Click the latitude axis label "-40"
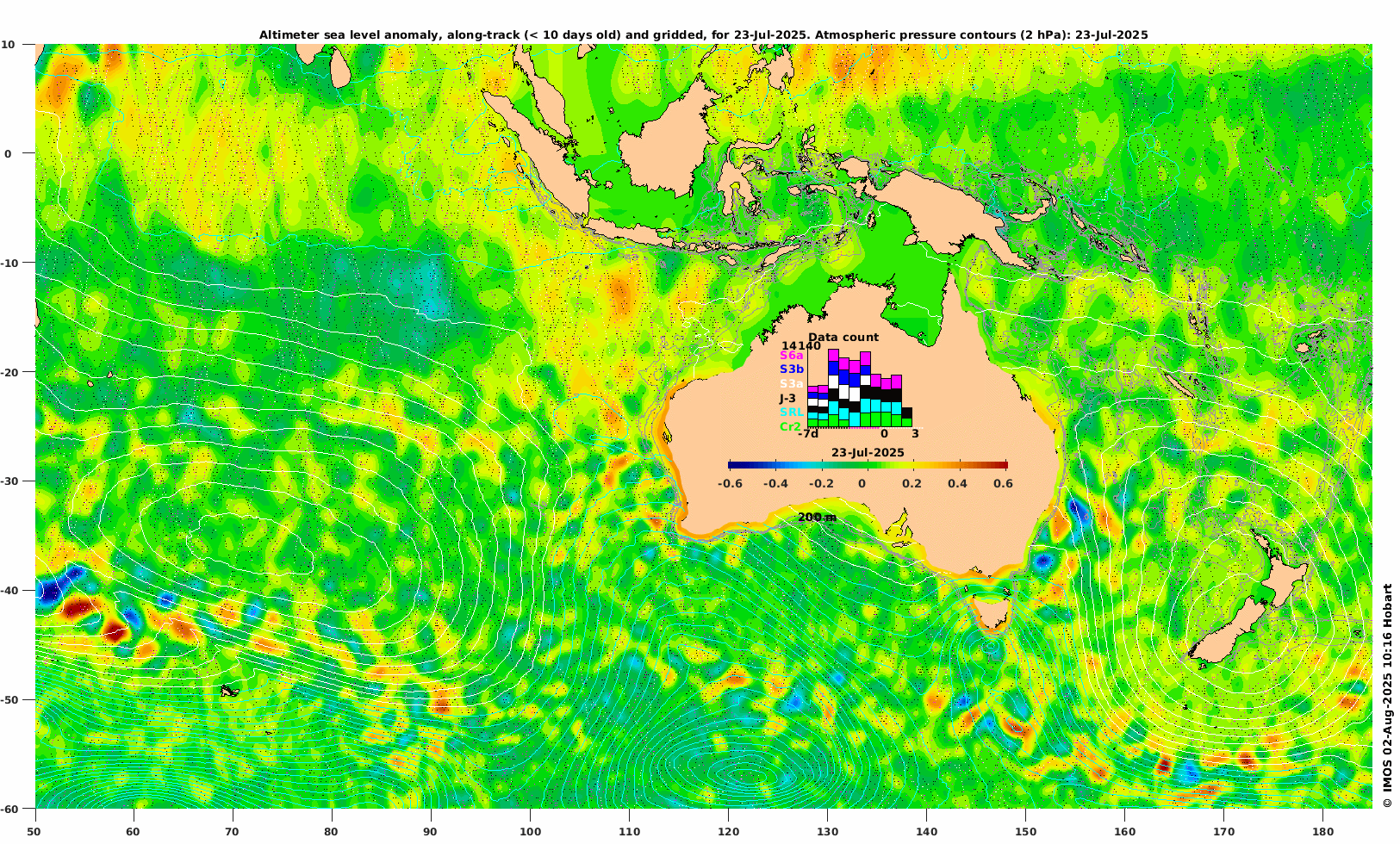Image resolution: width=1400 pixels, height=844 pixels. (8, 591)
